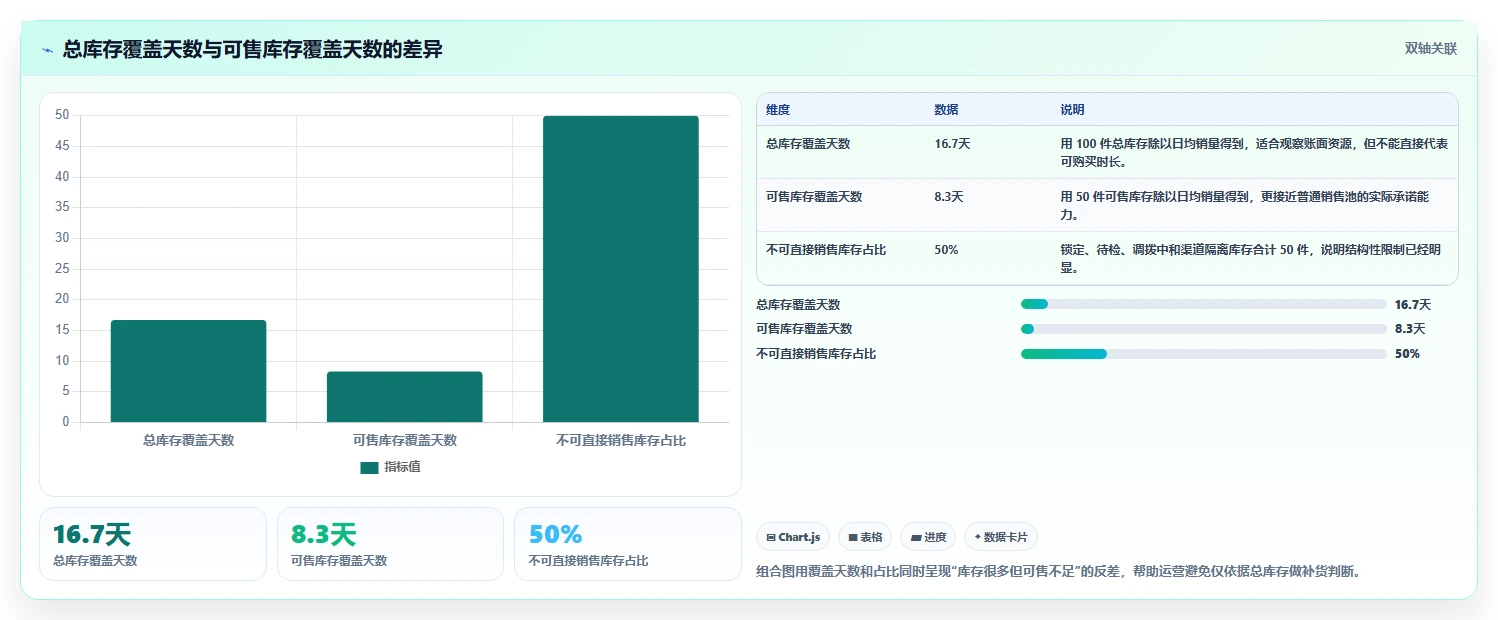Click the x-axis label 不可直接销售库存占比

[621, 440]
